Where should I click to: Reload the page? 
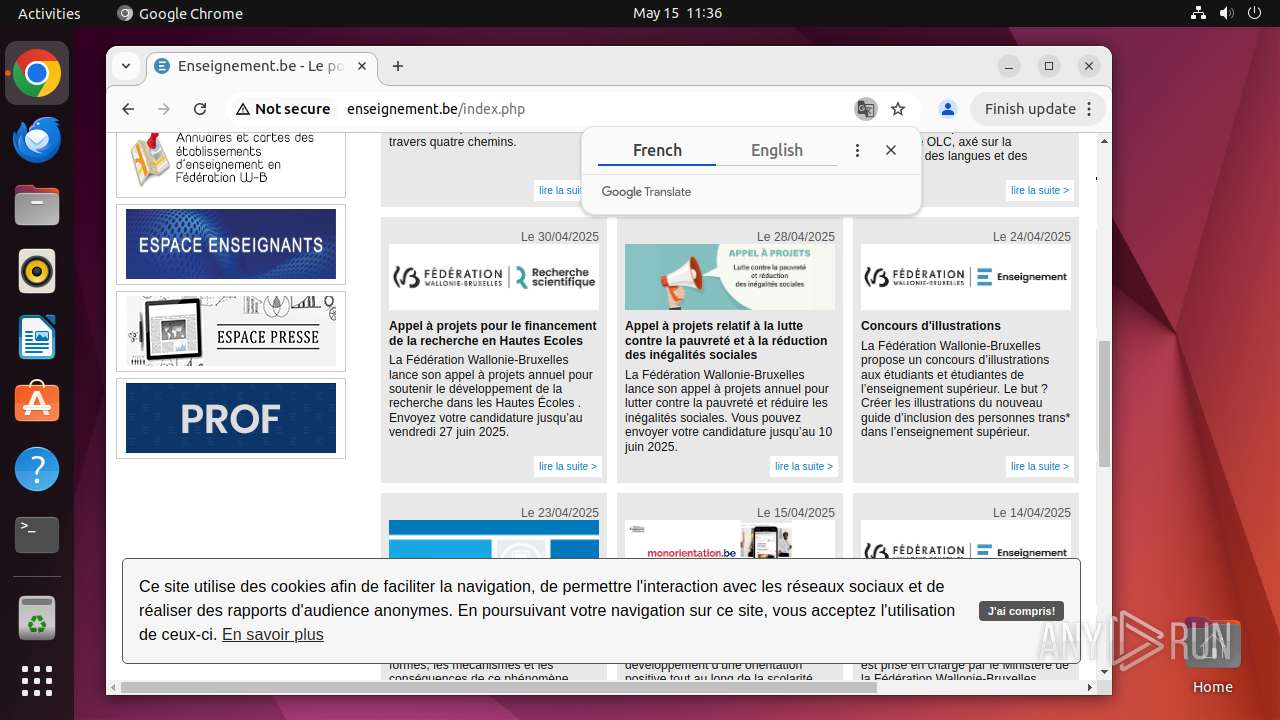coord(200,109)
